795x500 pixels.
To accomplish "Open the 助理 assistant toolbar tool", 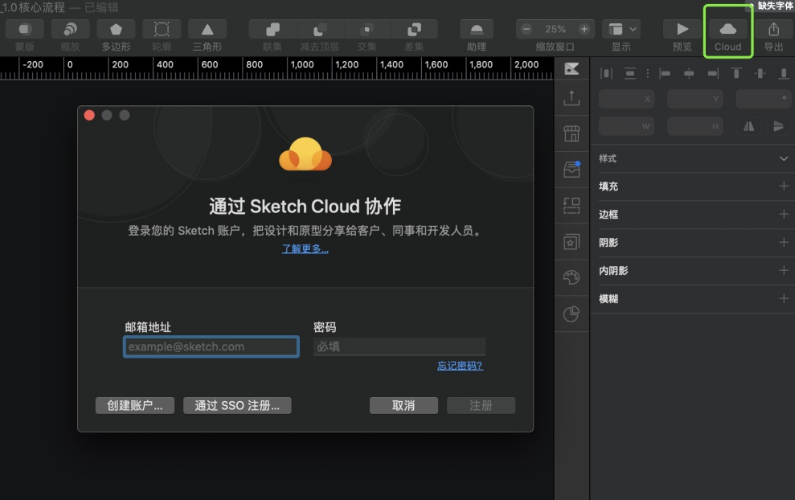I will [x=477, y=29].
